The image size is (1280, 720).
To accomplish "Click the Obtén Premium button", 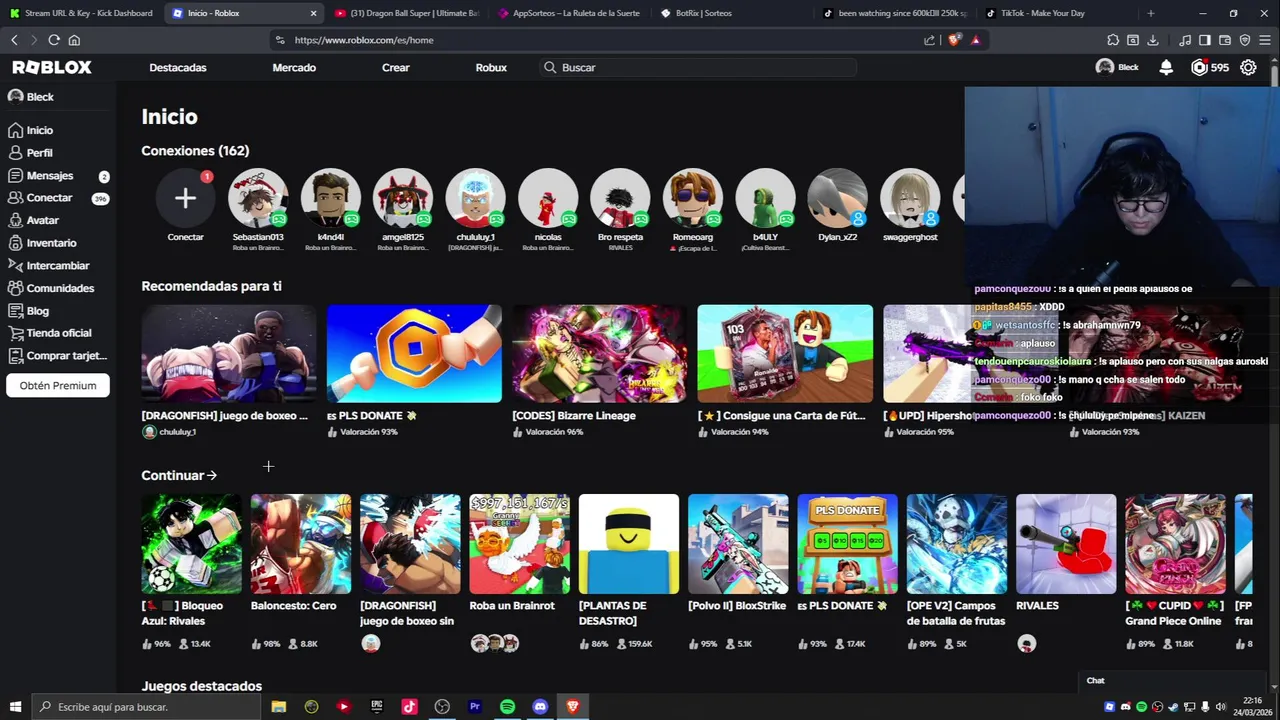I will click(58, 385).
